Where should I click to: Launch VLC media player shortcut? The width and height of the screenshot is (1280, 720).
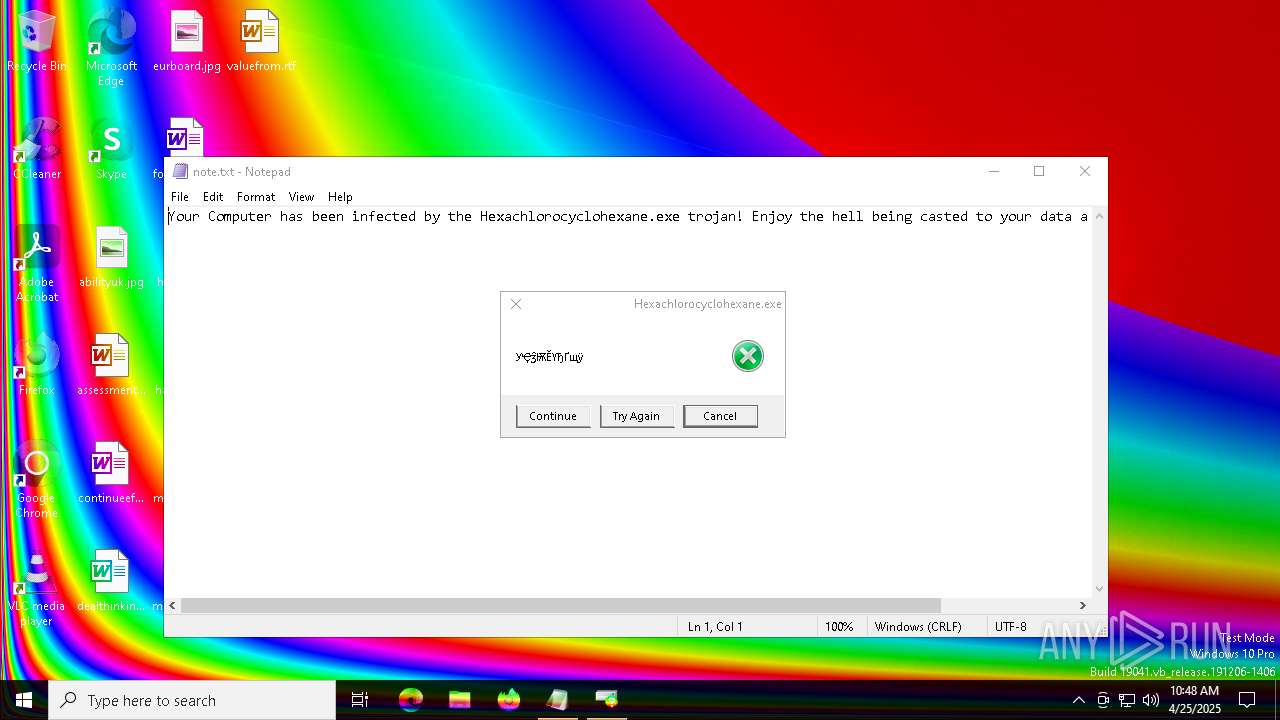click(37, 587)
